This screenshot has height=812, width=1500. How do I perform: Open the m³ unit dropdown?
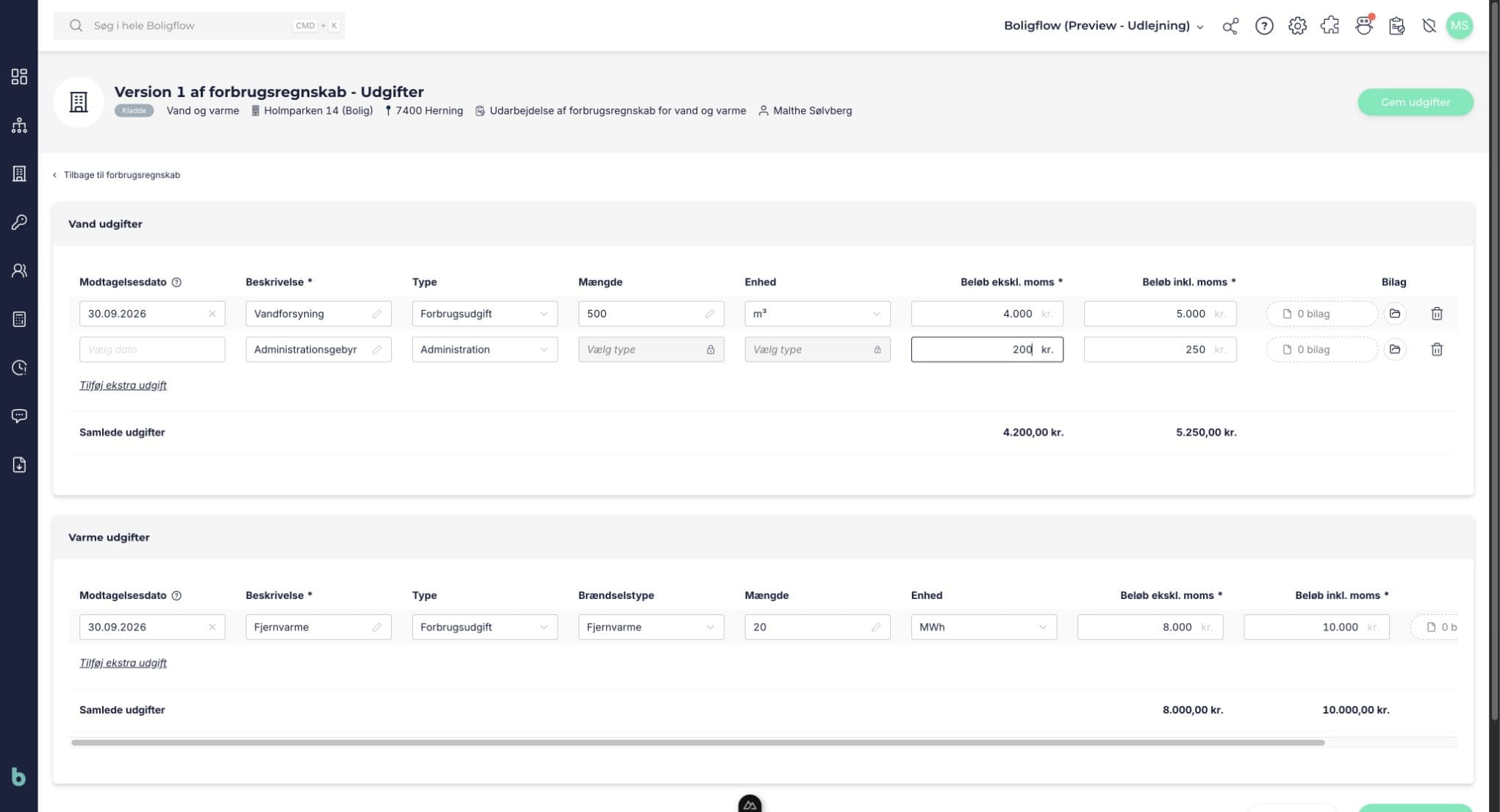coord(817,314)
